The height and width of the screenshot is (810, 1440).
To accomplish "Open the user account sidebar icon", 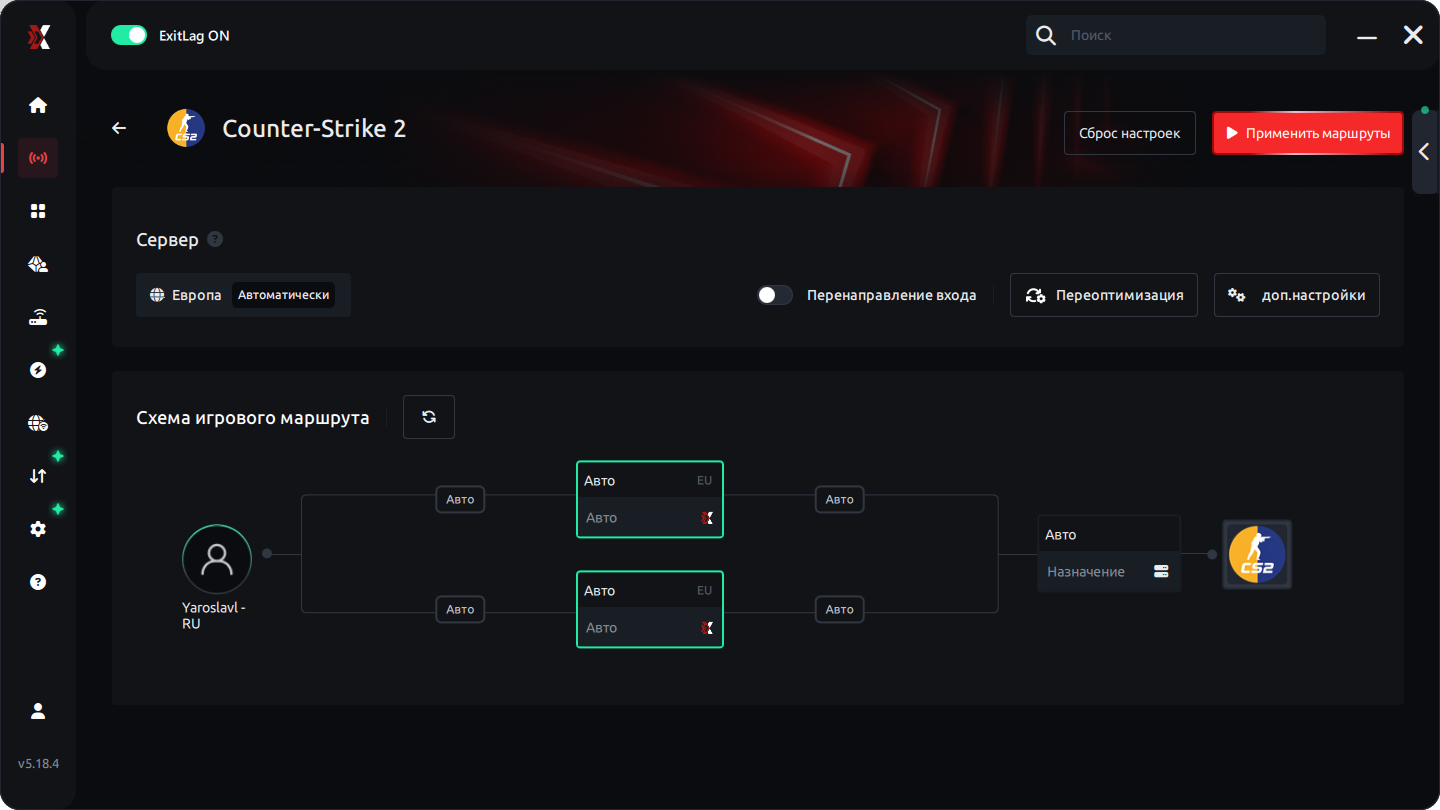I will point(38,711).
